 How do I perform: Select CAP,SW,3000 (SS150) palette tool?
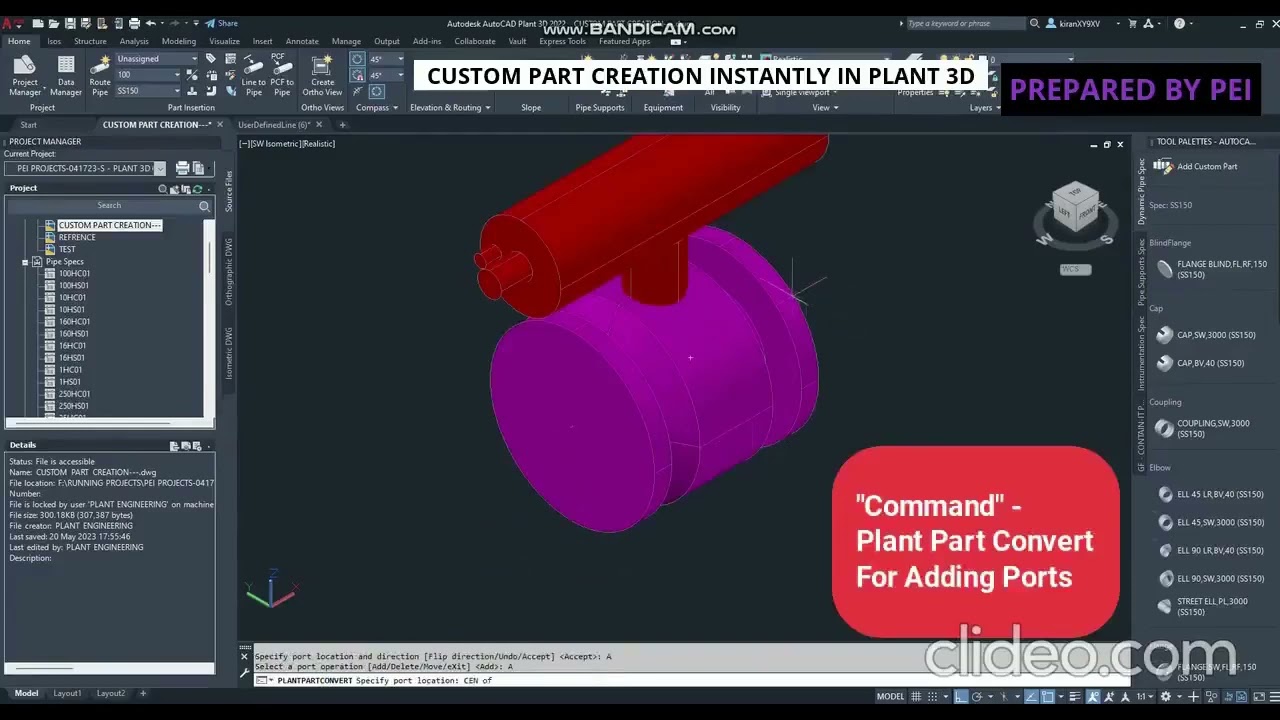[1205, 335]
